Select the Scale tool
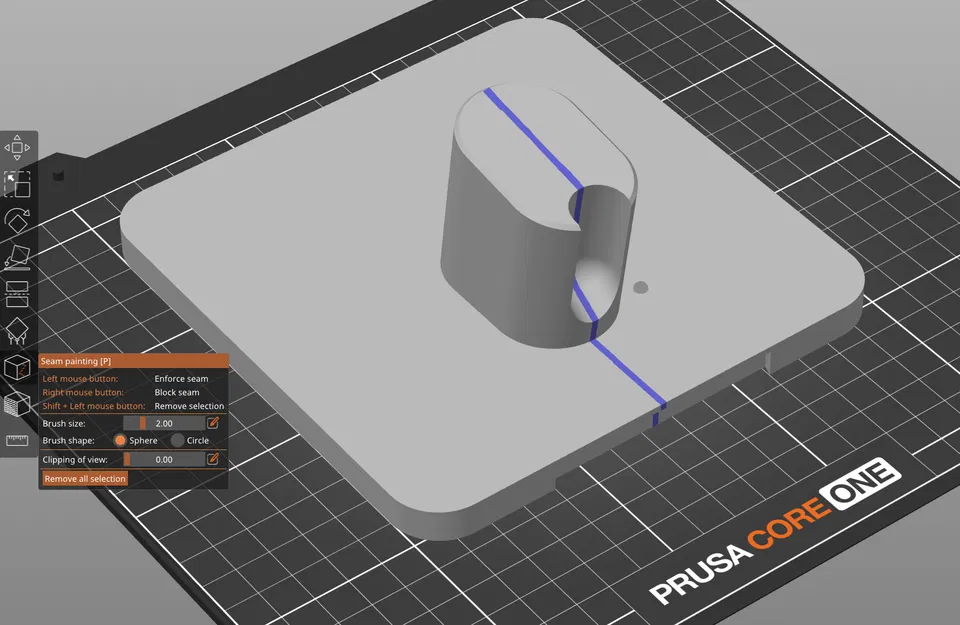Viewport: 960px width, 625px height. pos(17,184)
